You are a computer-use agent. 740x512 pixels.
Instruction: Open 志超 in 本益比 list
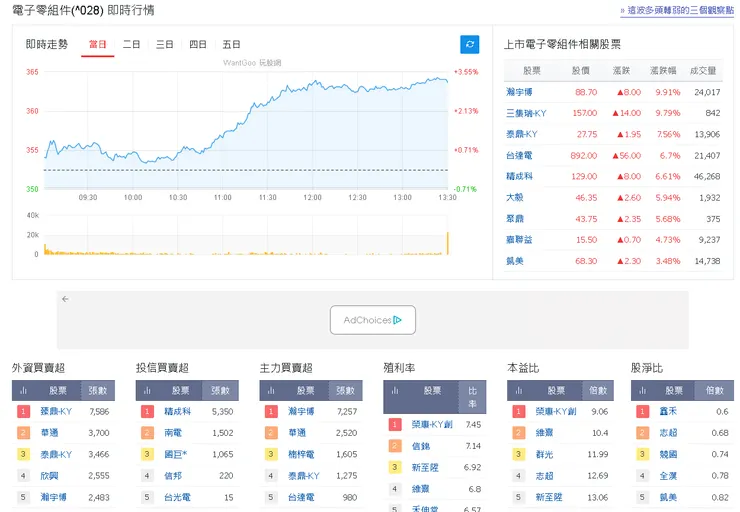544,476
